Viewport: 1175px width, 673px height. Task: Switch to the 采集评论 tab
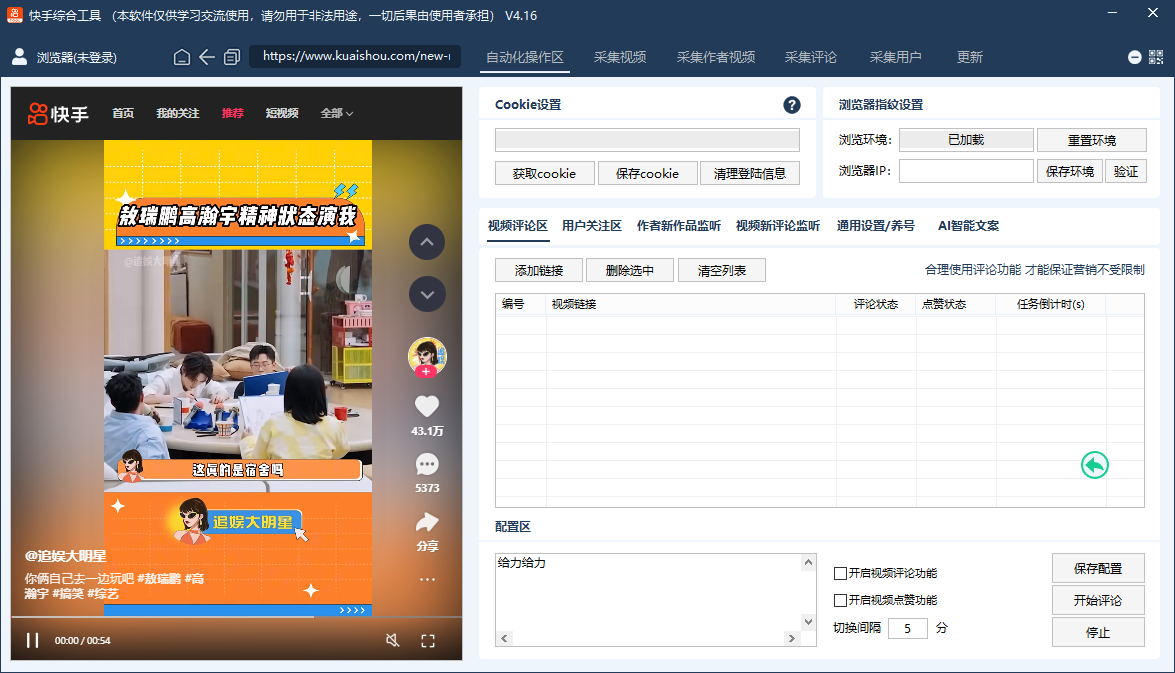[x=810, y=57]
